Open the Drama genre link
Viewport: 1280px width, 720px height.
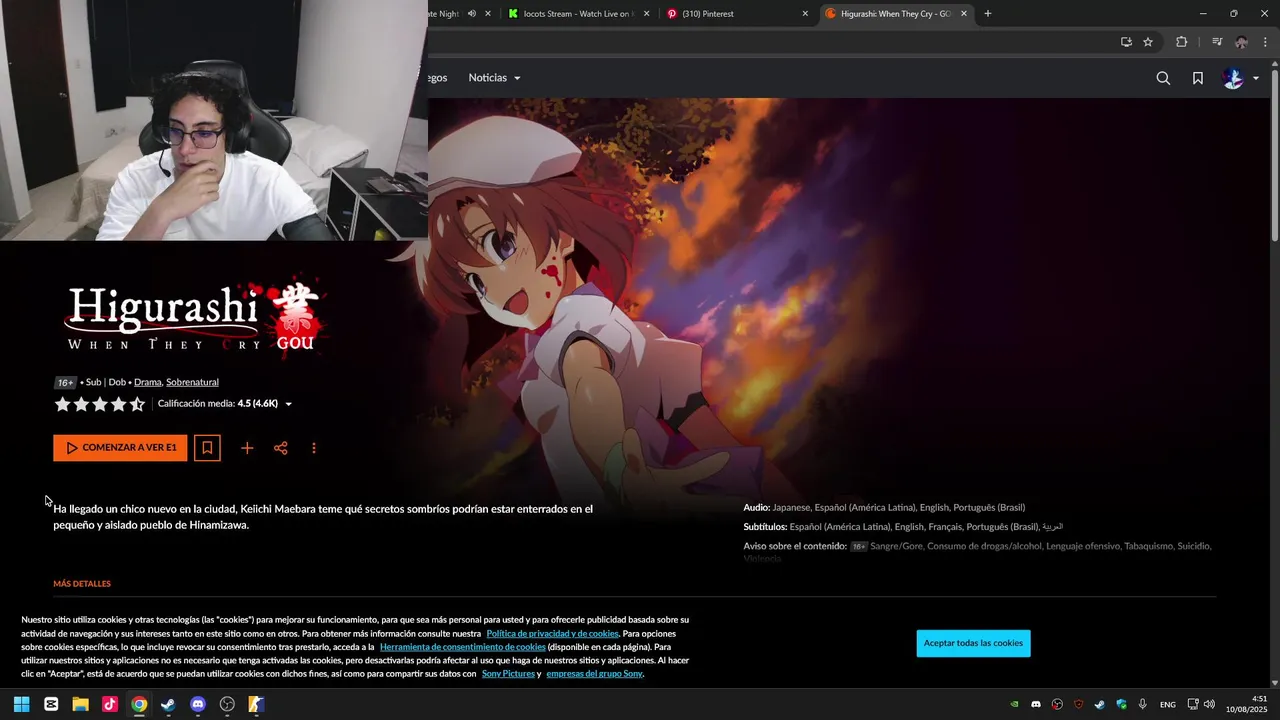[147, 382]
